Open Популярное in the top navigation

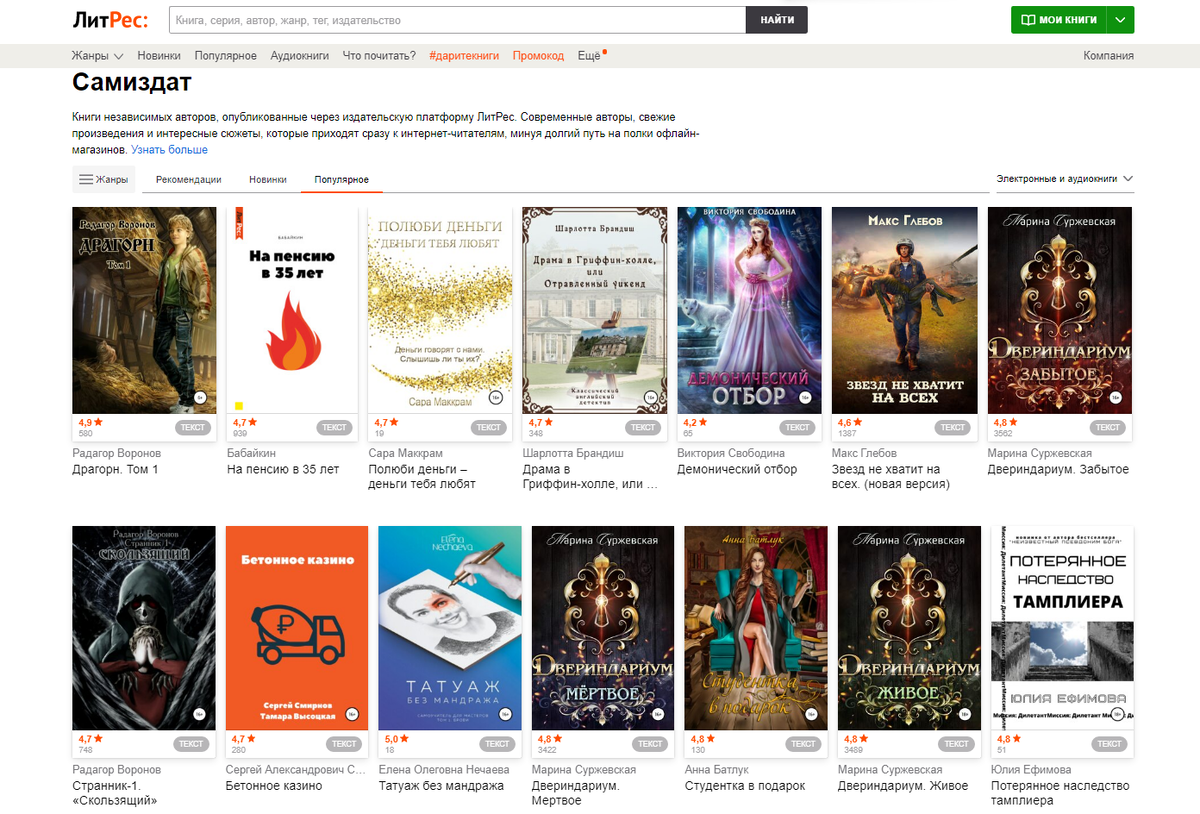[x=226, y=56]
